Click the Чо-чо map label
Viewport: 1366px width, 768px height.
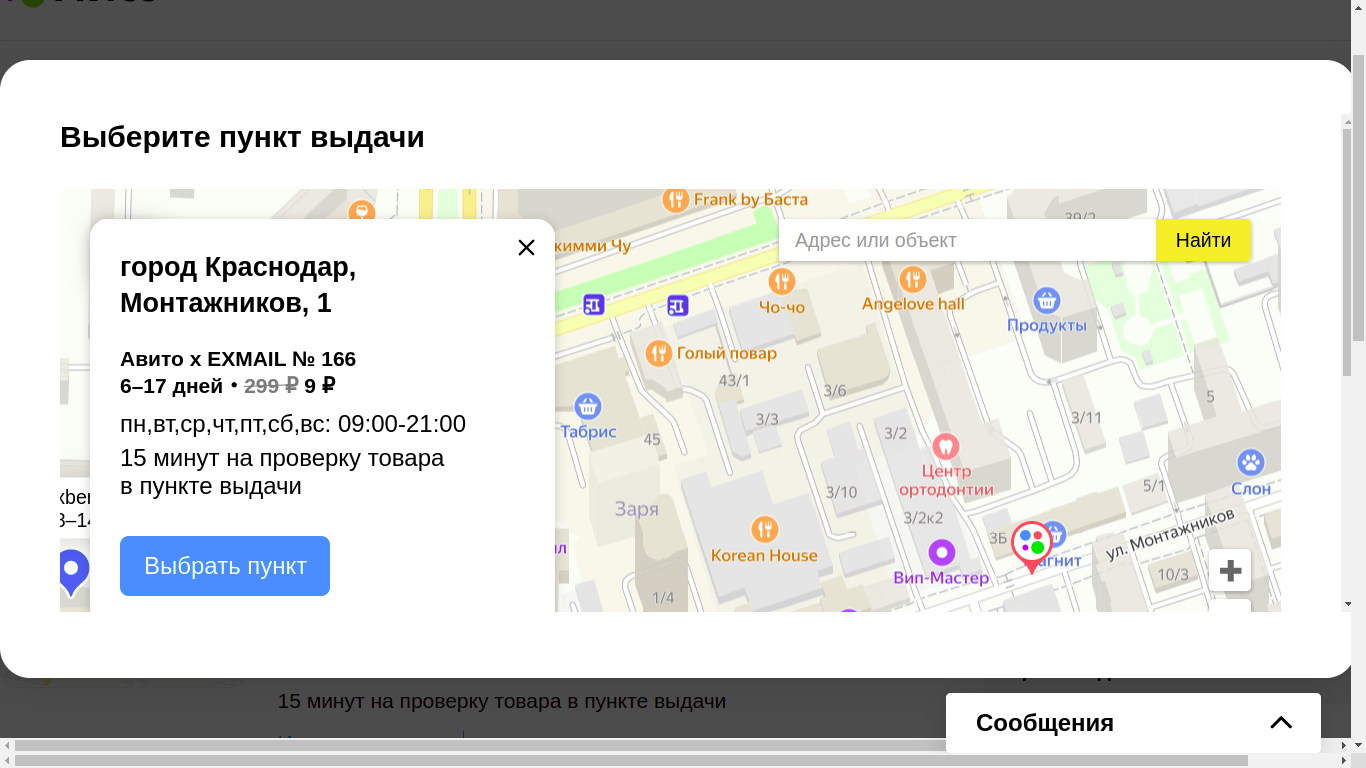pyautogui.click(x=782, y=307)
